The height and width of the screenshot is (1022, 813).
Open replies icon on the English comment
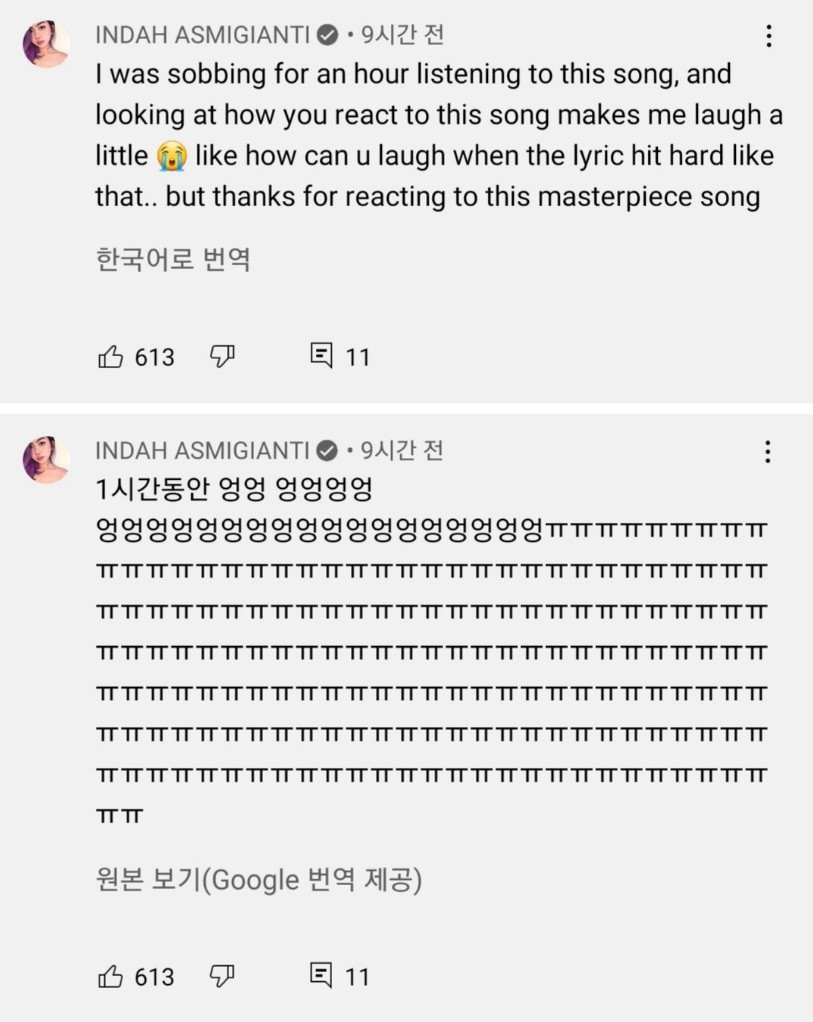(x=322, y=356)
